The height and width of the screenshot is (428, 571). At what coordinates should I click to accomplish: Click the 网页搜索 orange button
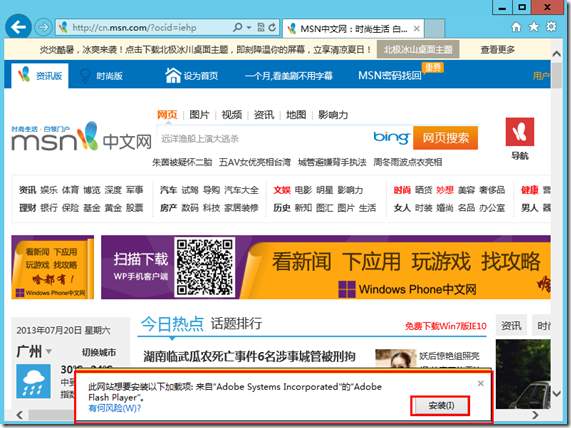[x=445, y=138]
